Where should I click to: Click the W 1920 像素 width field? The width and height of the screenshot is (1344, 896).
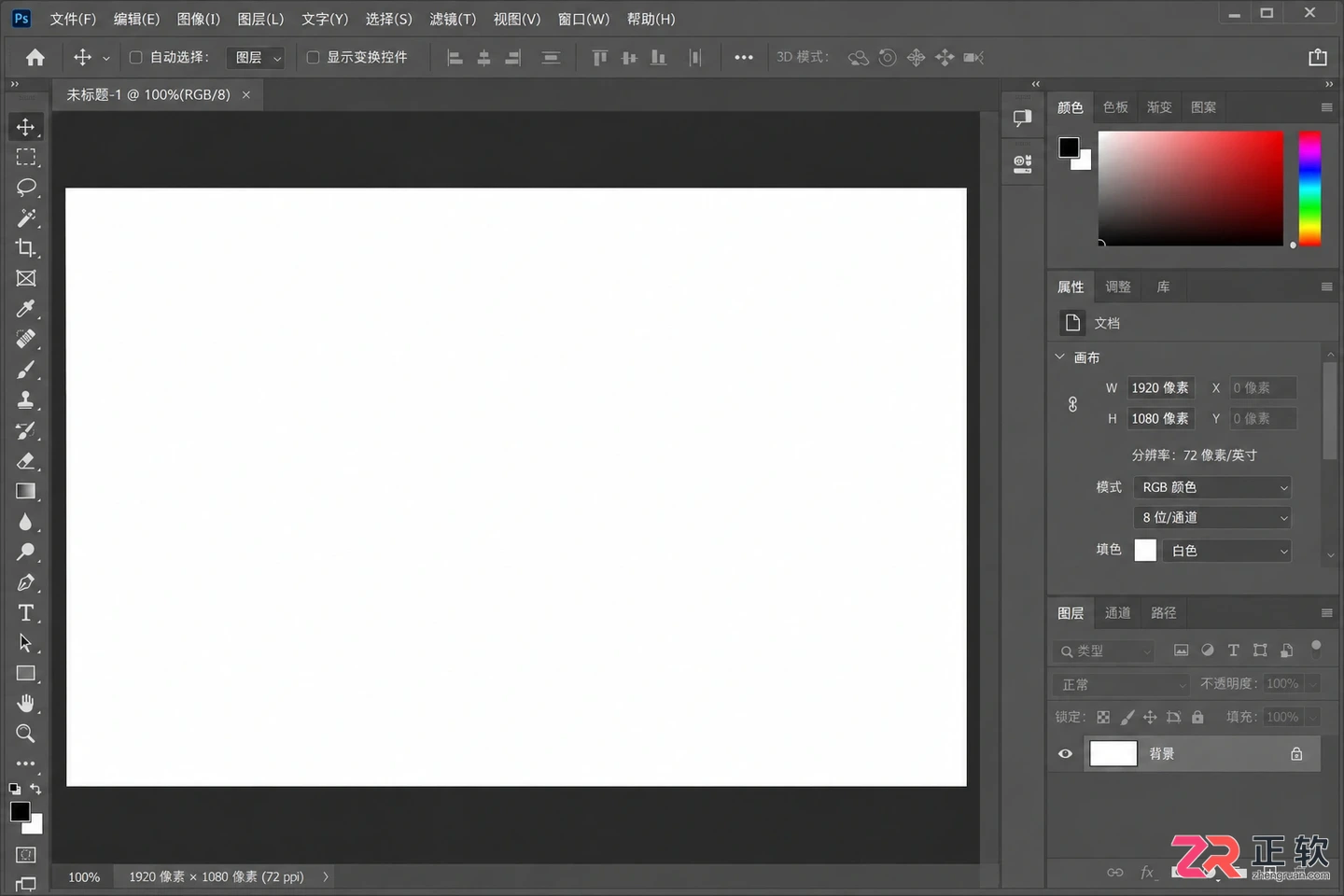tap(1160, 388)
